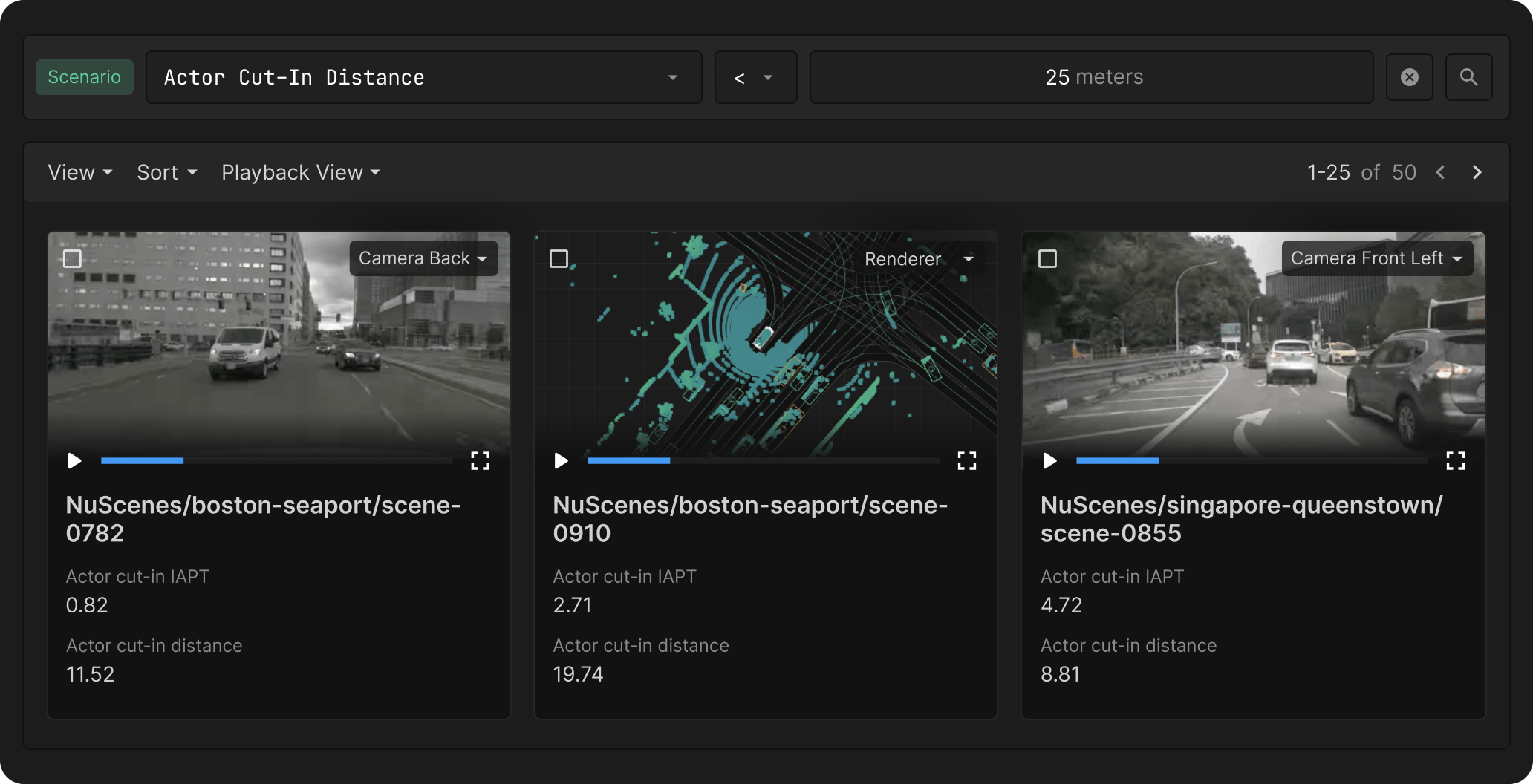
Task: Play the scene-0782 video
Action: [x=74, y=461]
